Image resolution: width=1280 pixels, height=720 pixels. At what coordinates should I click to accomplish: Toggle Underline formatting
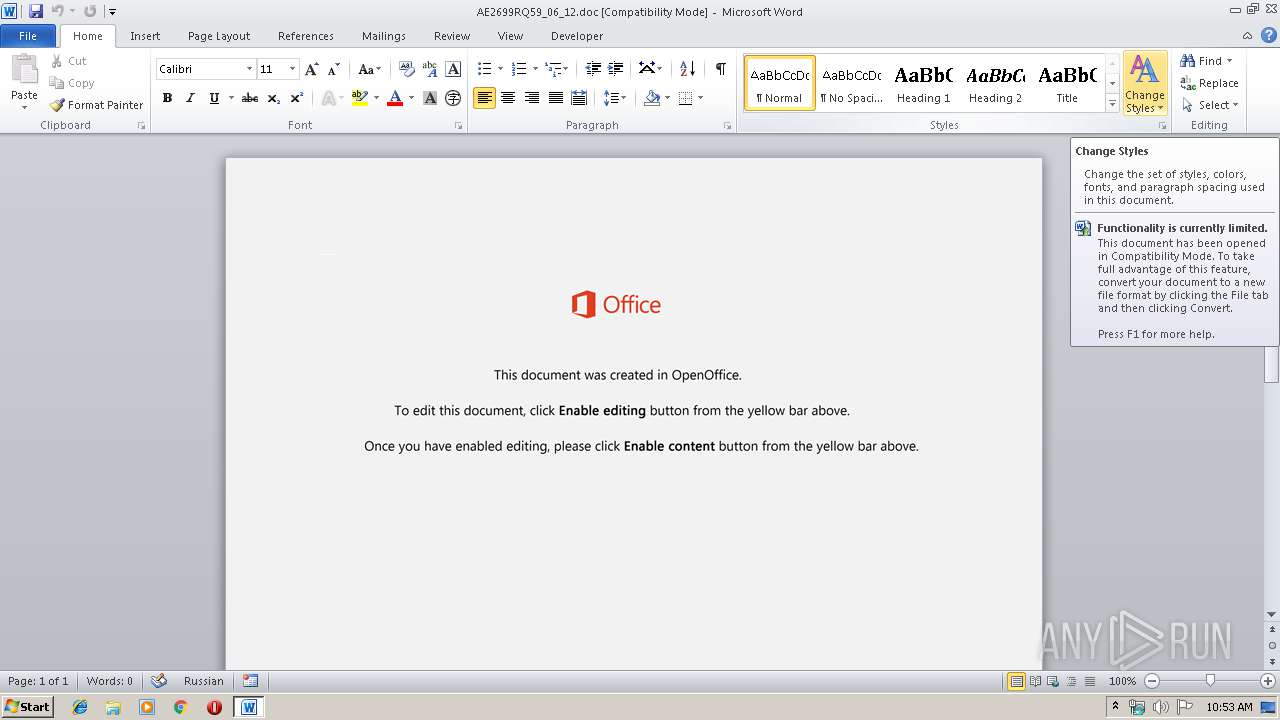point(214,98)
